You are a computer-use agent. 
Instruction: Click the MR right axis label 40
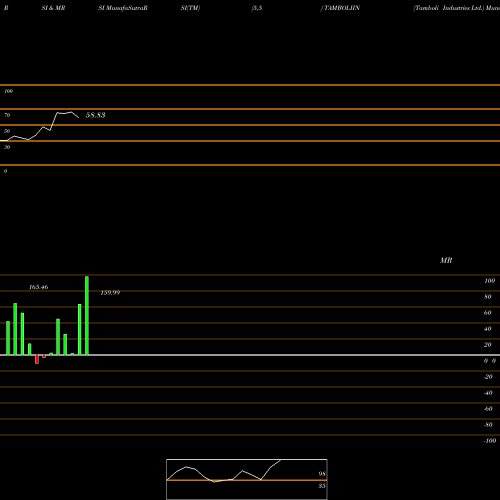488,329
